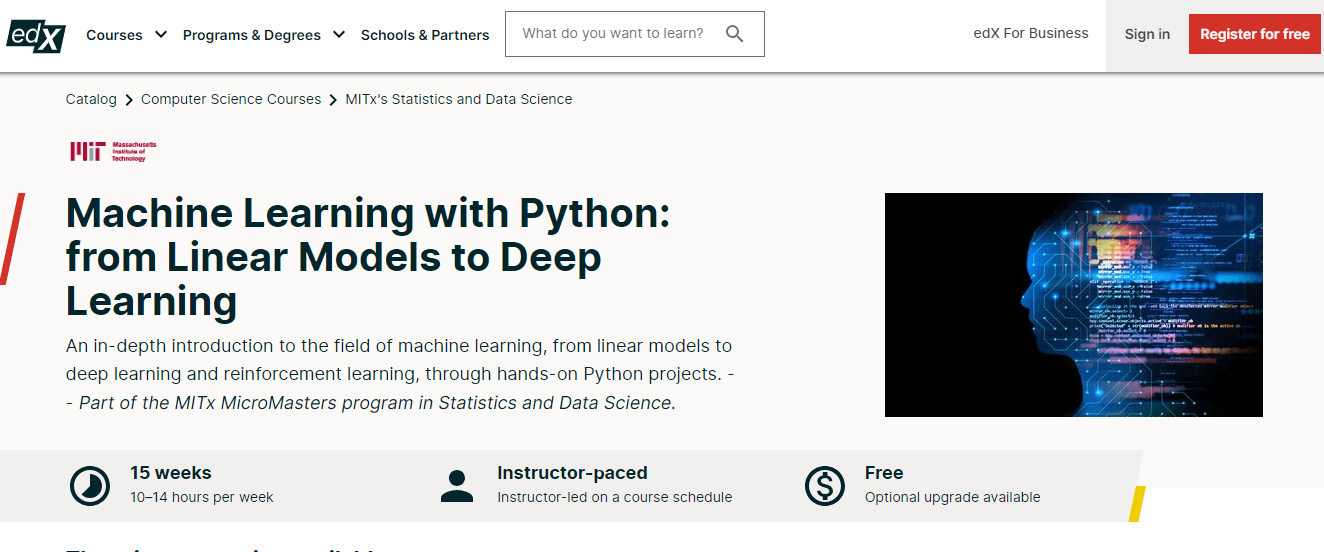1324x552 pixels.
Task: Click the course title 'Machine Learning with Python'
Action: click(x=368, y=257)
